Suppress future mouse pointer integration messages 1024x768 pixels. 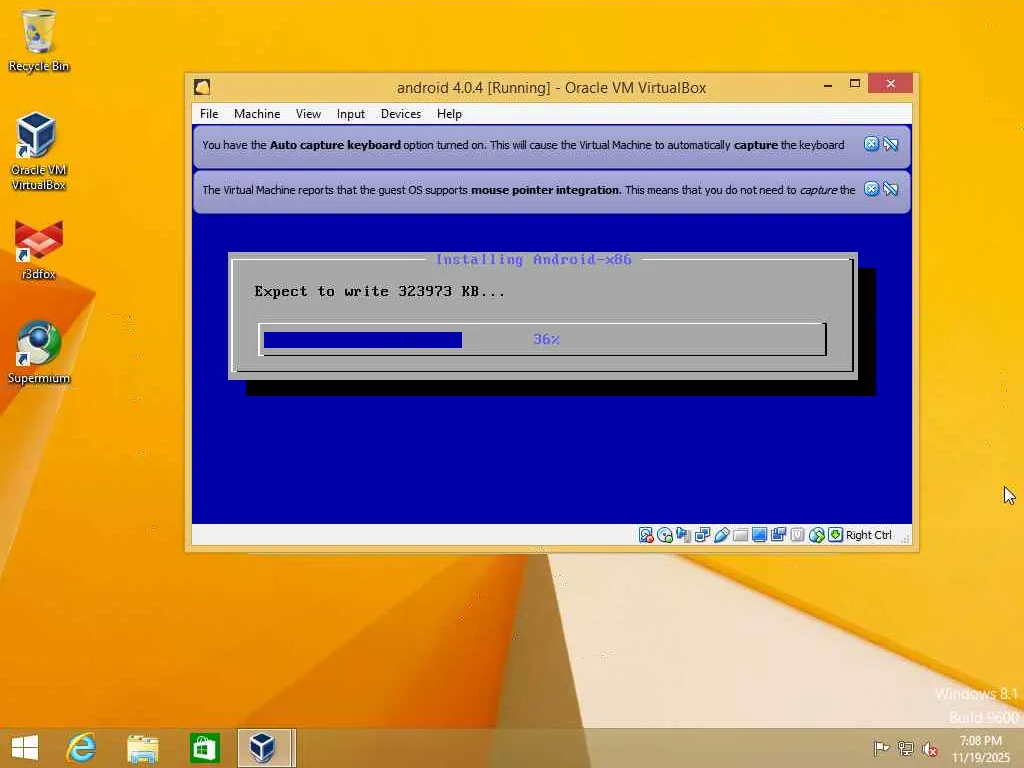click(891, 189)
